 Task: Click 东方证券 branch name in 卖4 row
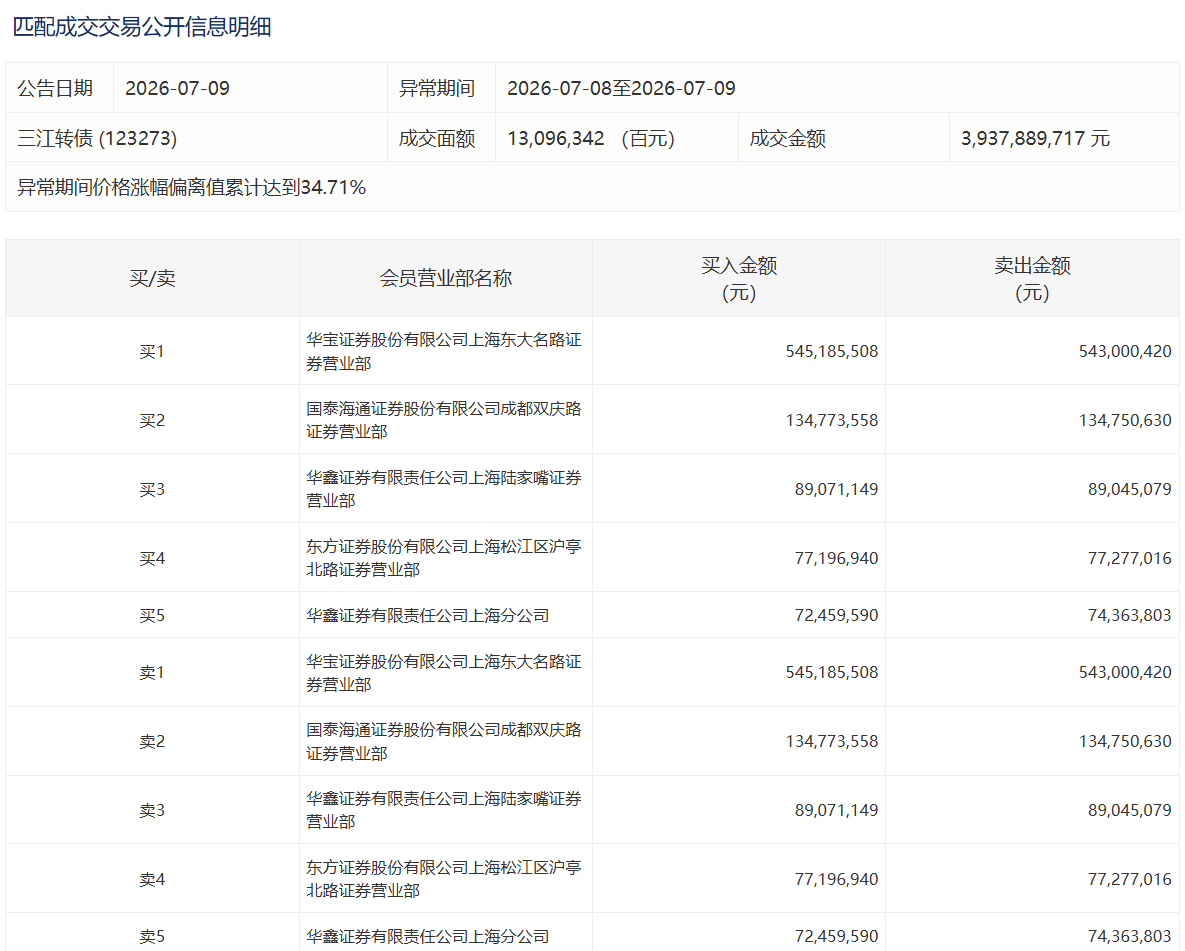coord(444,879)
